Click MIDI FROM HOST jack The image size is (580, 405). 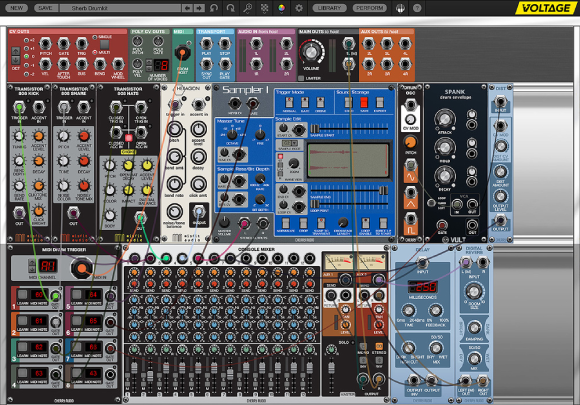tap(182, 53)
